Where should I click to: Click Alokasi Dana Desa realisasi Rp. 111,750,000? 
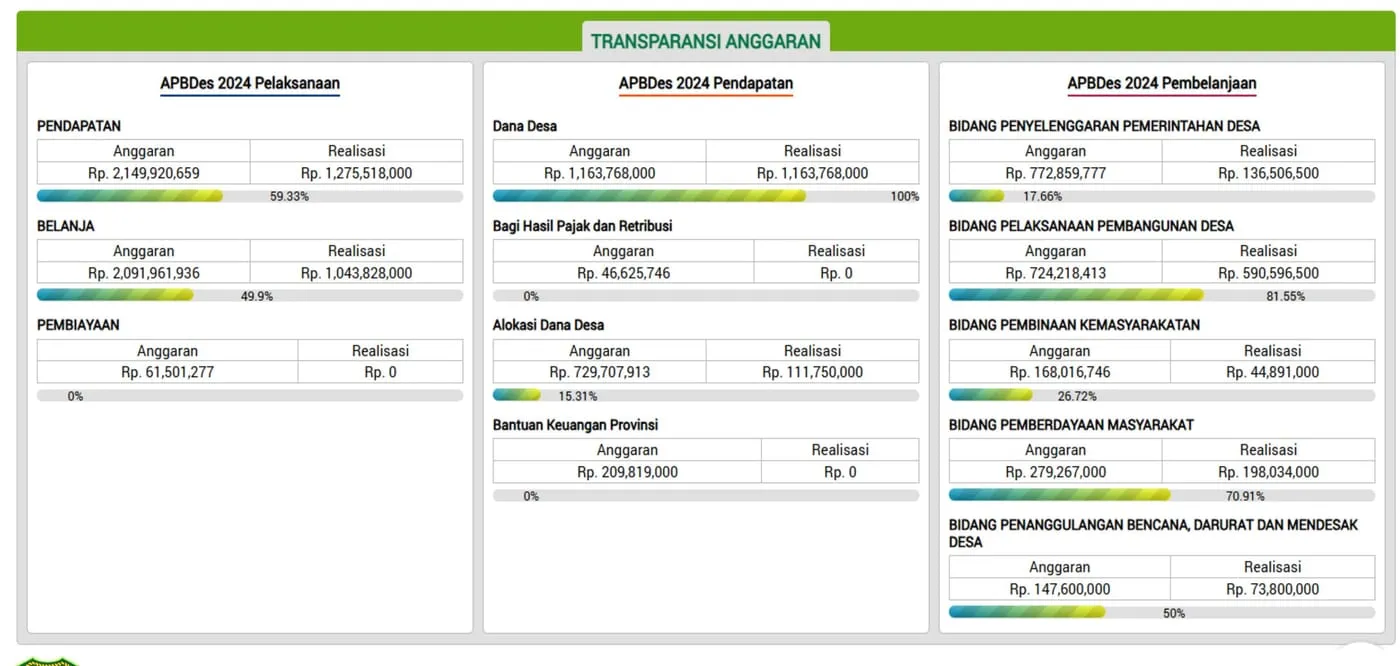click(812, 372)
